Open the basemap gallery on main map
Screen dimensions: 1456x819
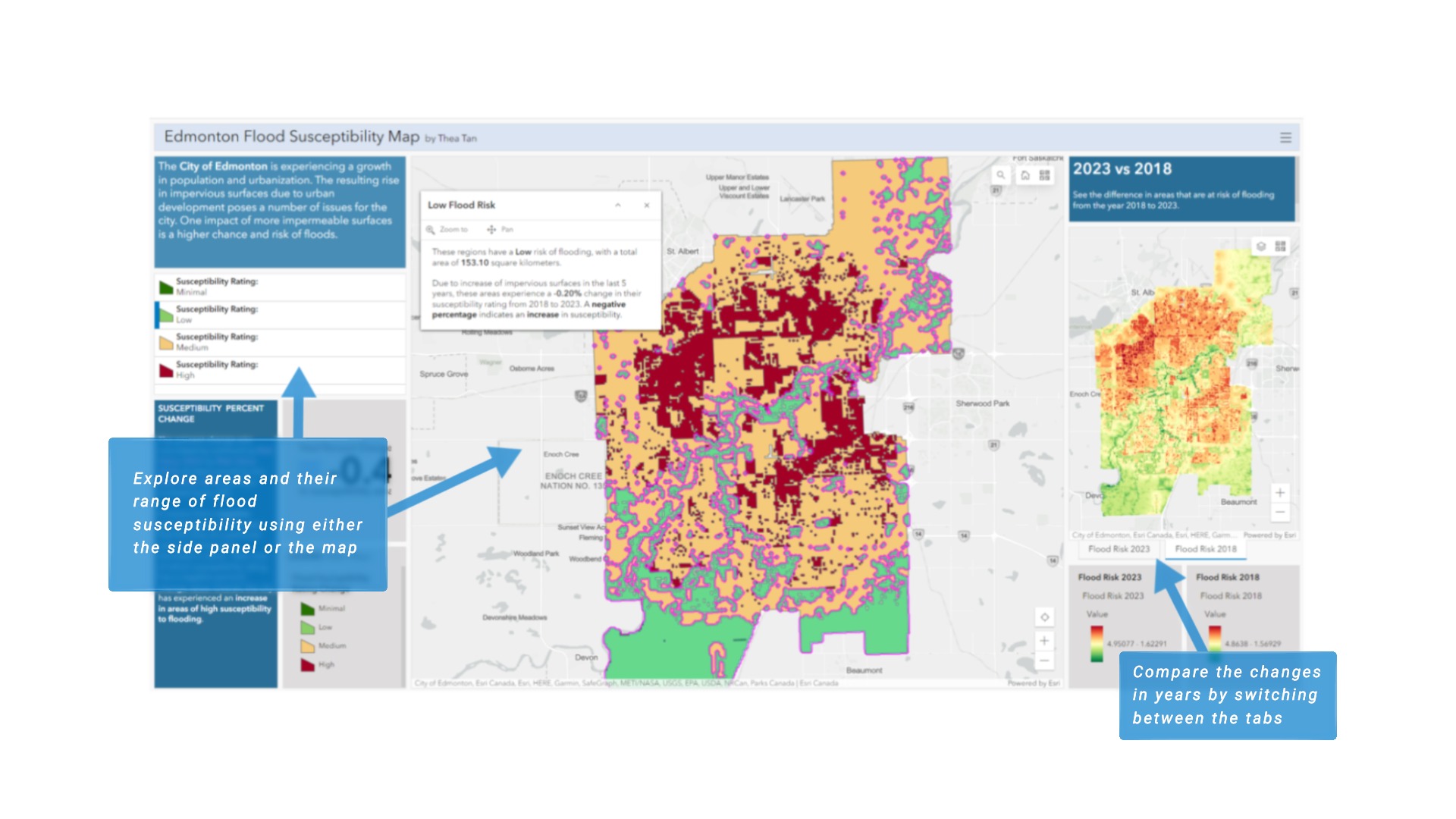point(1045,175)
